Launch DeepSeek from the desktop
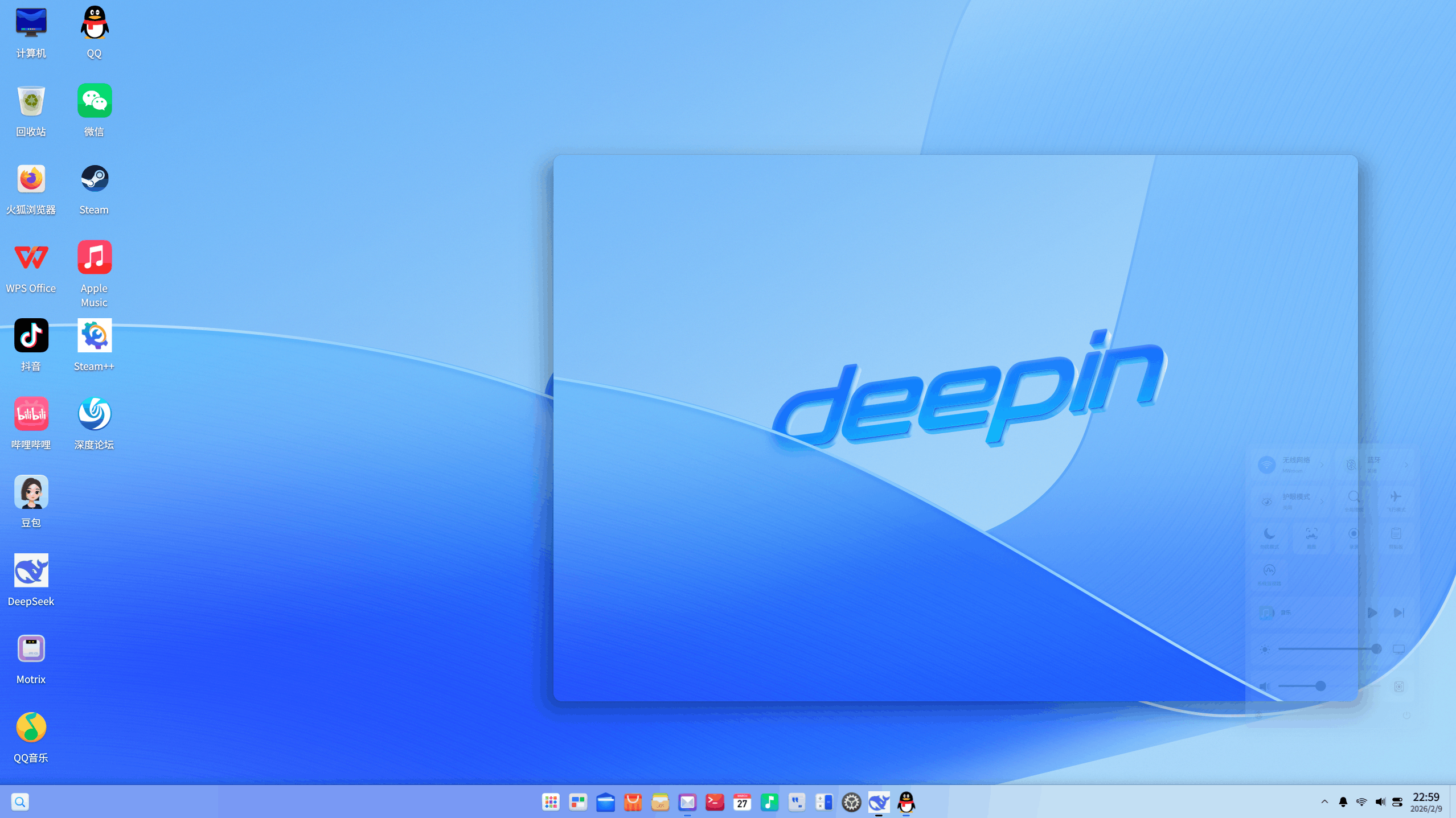The width and height of the screenshot is (1456, 818). coord(31,569)
